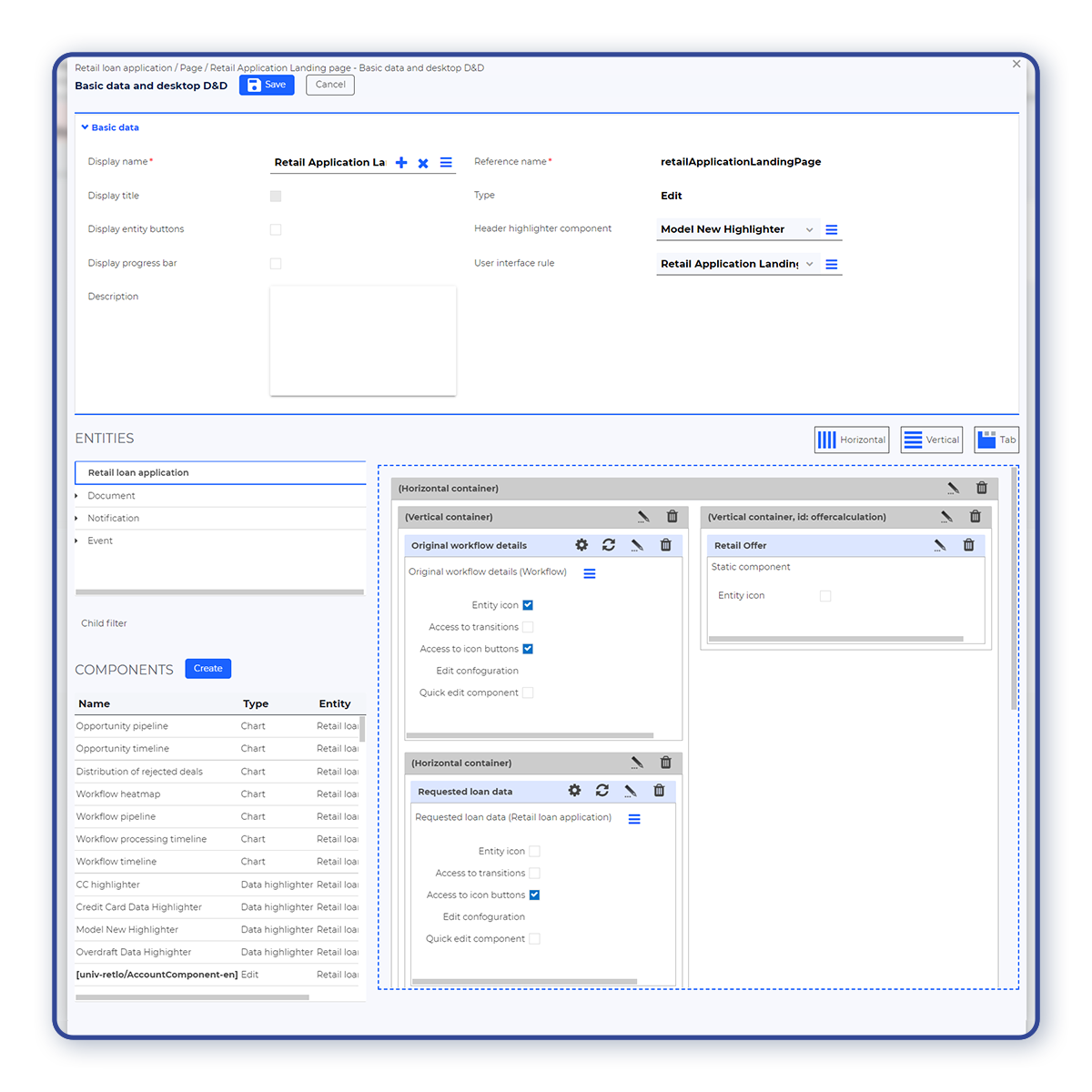Screen dimensions: 1092x1092
Task: Edit the top Horizontal container with pencil
Action: tap(953, 489)
